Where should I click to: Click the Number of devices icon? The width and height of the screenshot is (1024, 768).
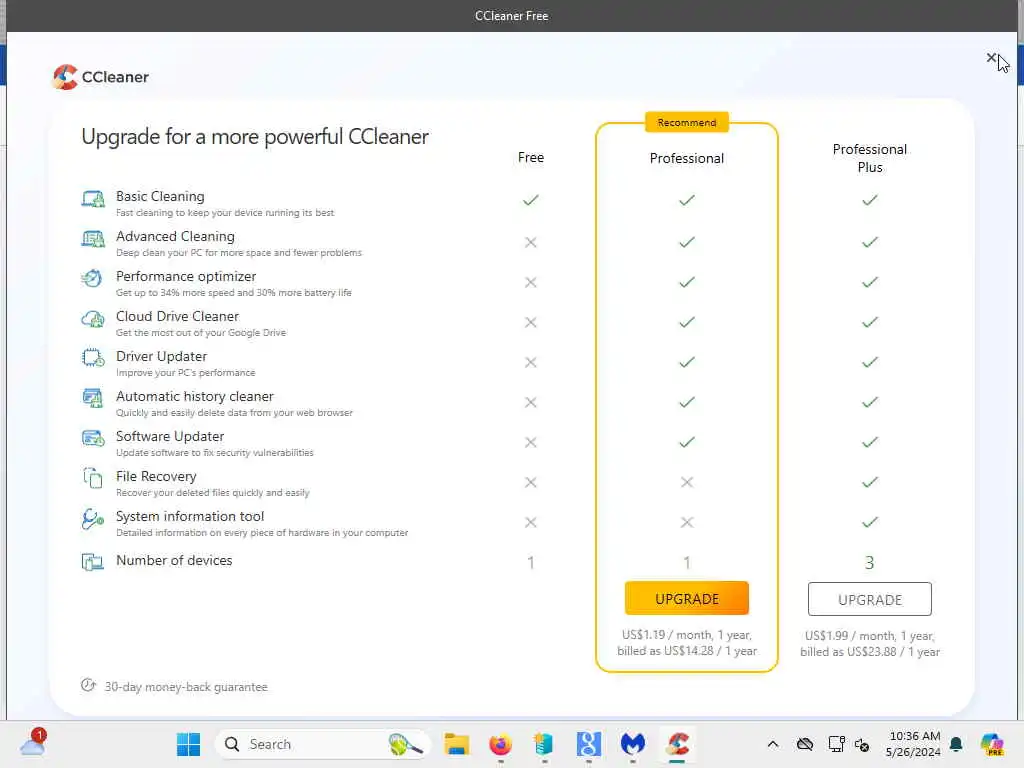coord(93,562)
